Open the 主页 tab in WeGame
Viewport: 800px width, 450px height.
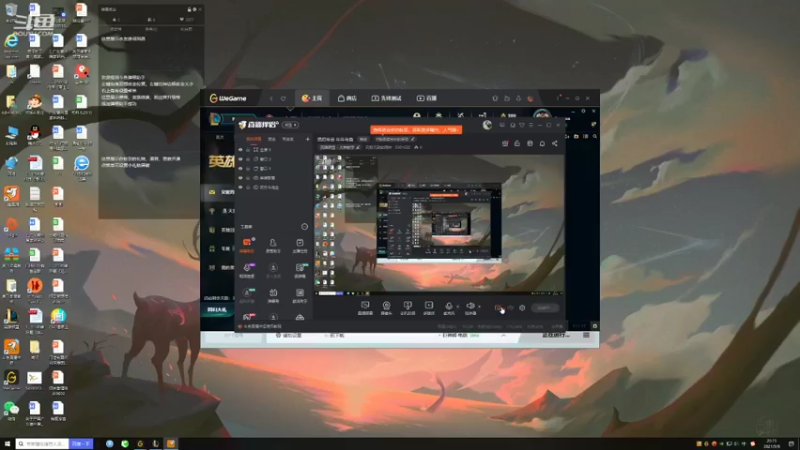312,98
